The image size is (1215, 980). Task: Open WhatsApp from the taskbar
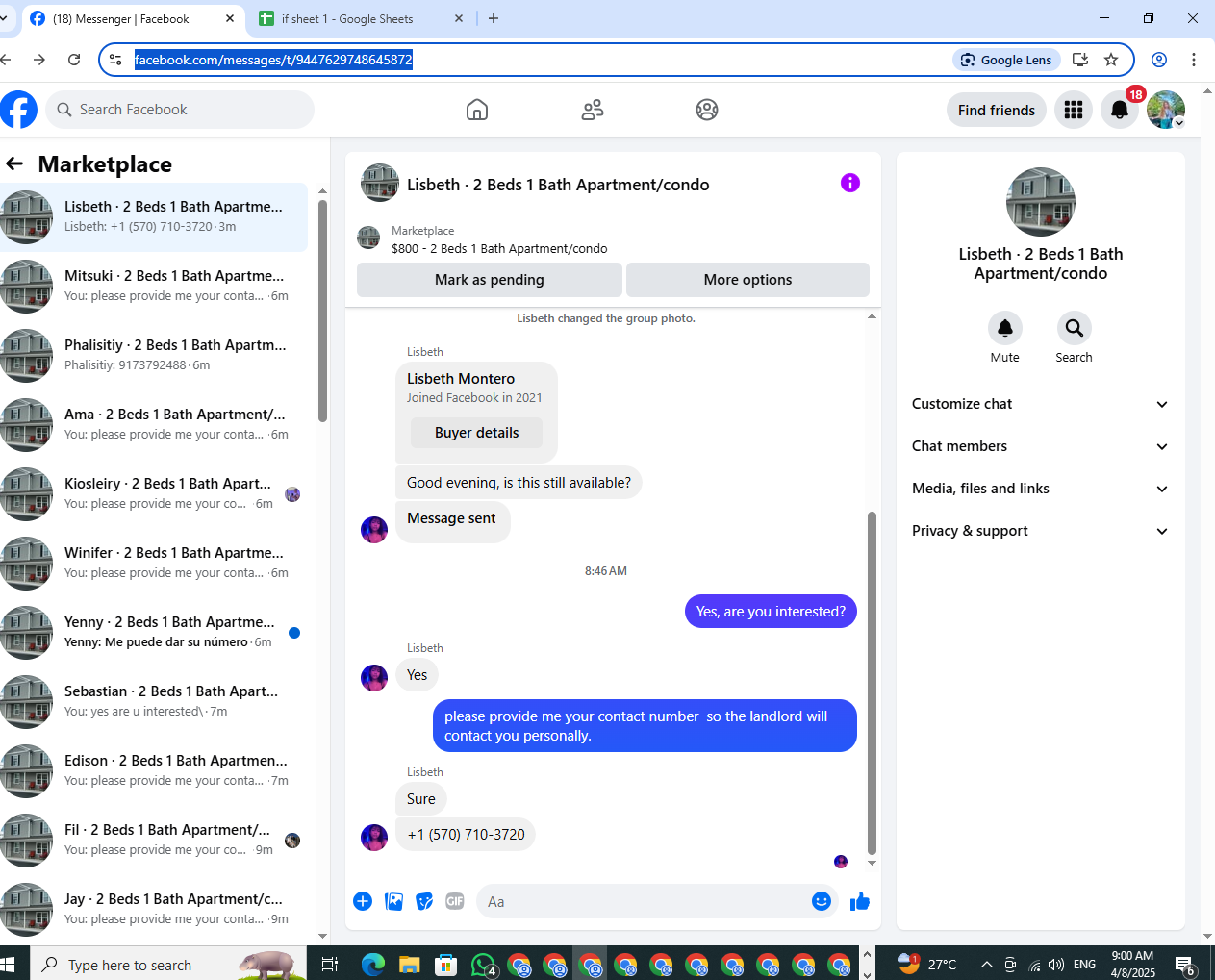pyautogui.click(x=483, y=965)
